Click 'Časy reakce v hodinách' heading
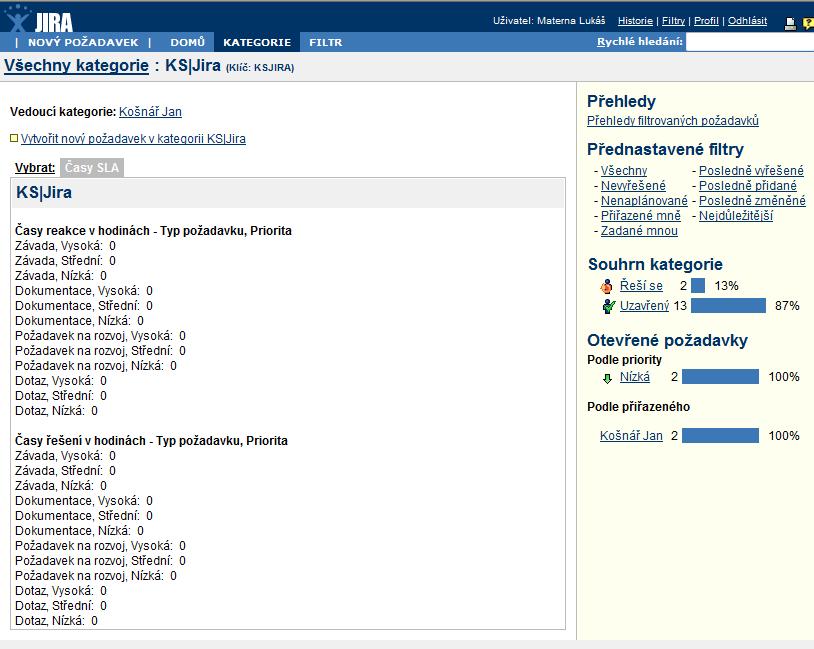The width and height of the screenshot is (814, 649). pos(153,231)
